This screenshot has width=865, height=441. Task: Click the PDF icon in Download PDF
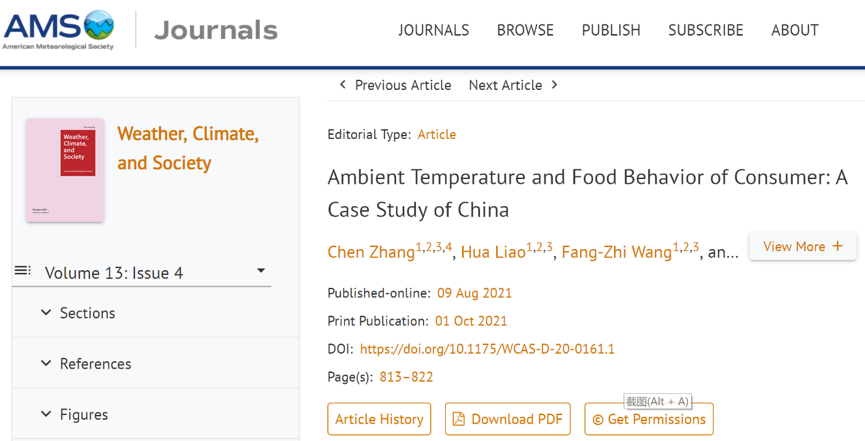(x=459, y=419)
